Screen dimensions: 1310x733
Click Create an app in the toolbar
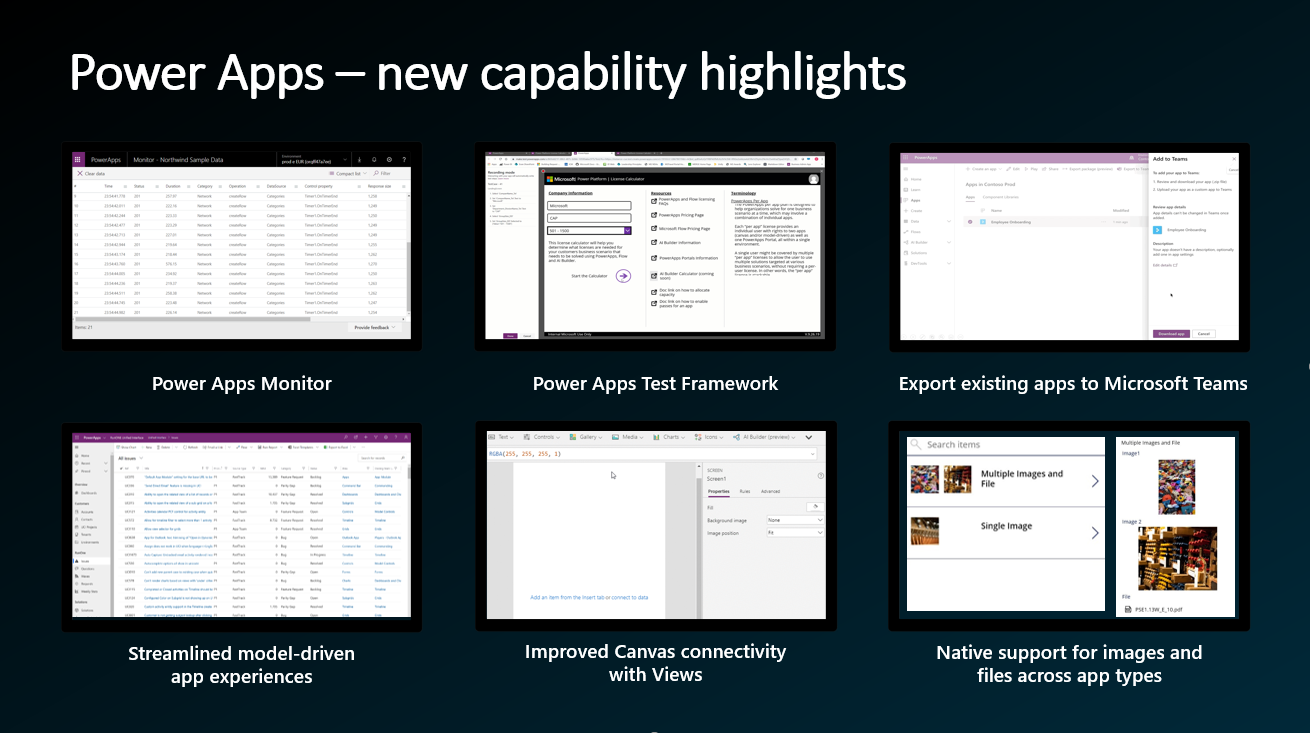pyautogui.click(x=985, y=169)
